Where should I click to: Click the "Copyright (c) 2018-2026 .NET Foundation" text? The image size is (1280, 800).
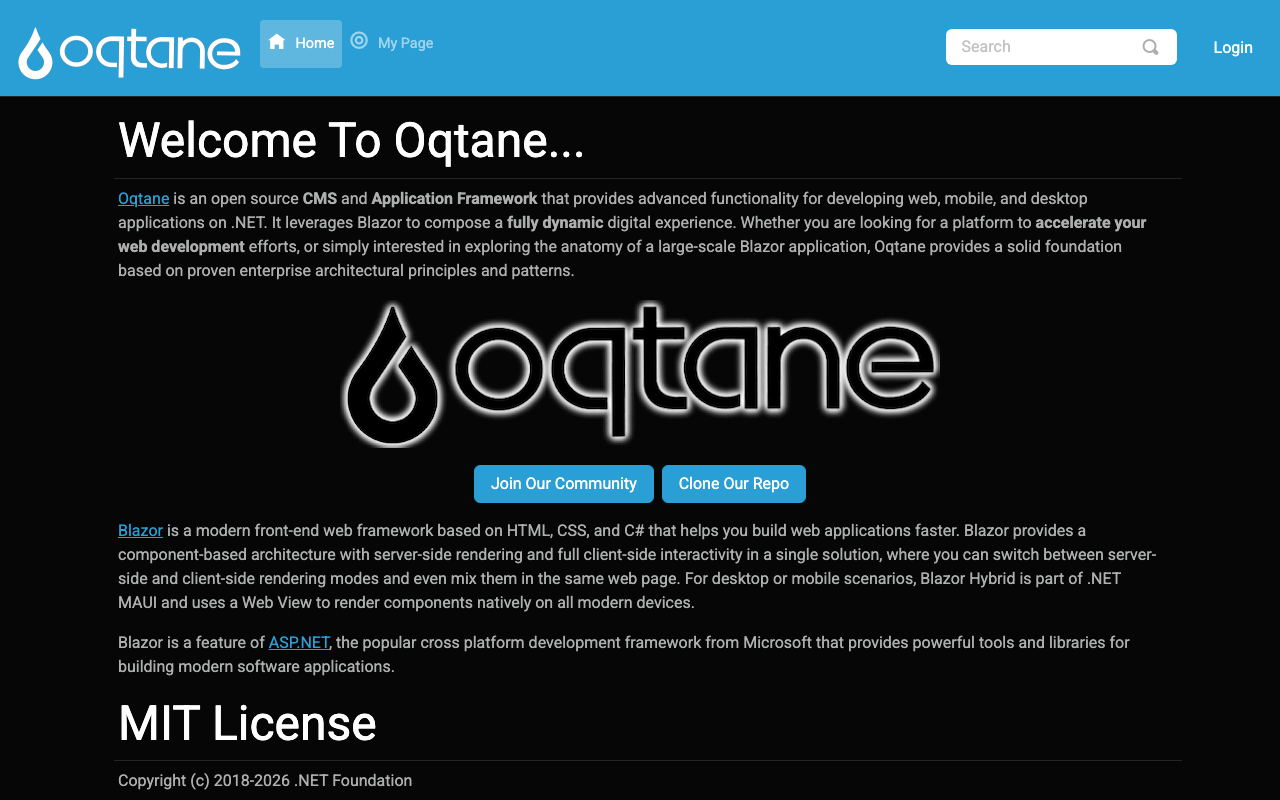265,780
